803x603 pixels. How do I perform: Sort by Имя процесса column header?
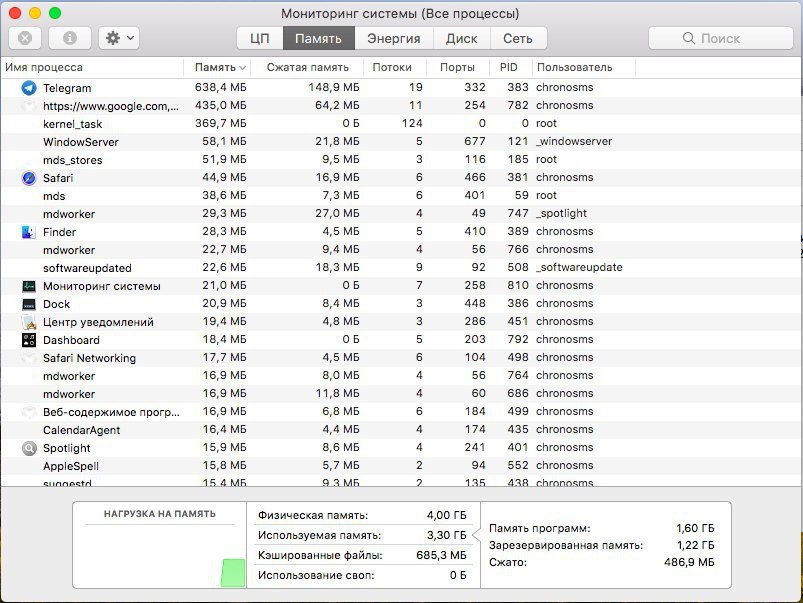click(x=92, y=67)
